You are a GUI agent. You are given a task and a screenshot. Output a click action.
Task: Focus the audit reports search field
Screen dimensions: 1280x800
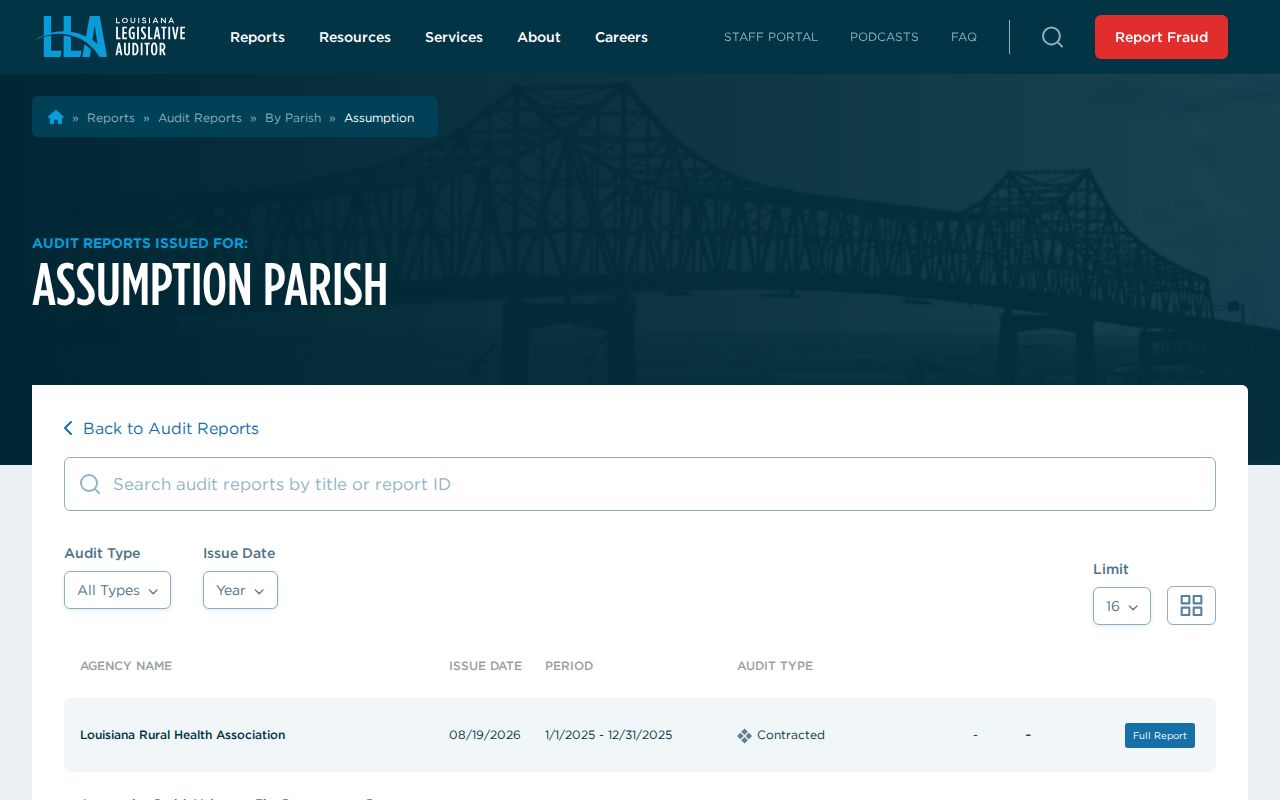pyautogui.click(x=640, y=484)
